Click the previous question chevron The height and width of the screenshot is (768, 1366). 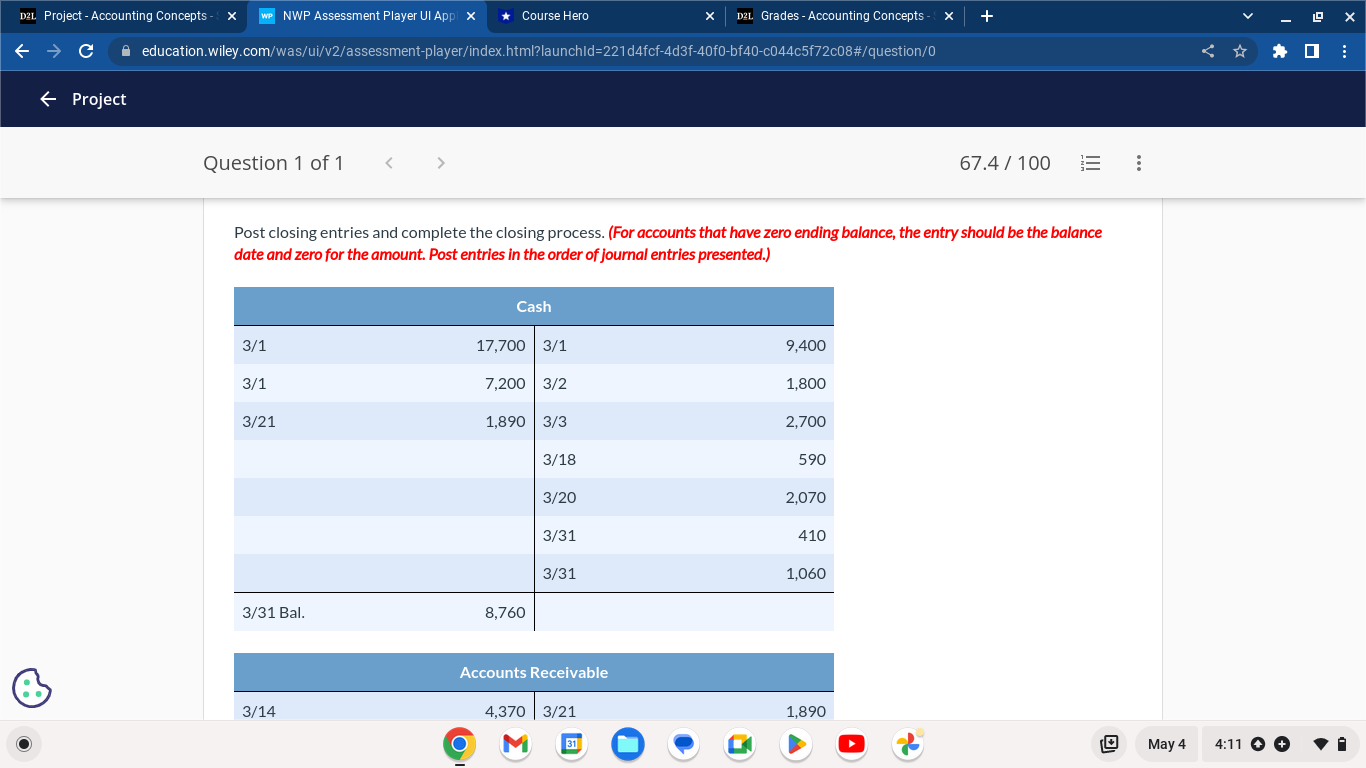point(388,163)
